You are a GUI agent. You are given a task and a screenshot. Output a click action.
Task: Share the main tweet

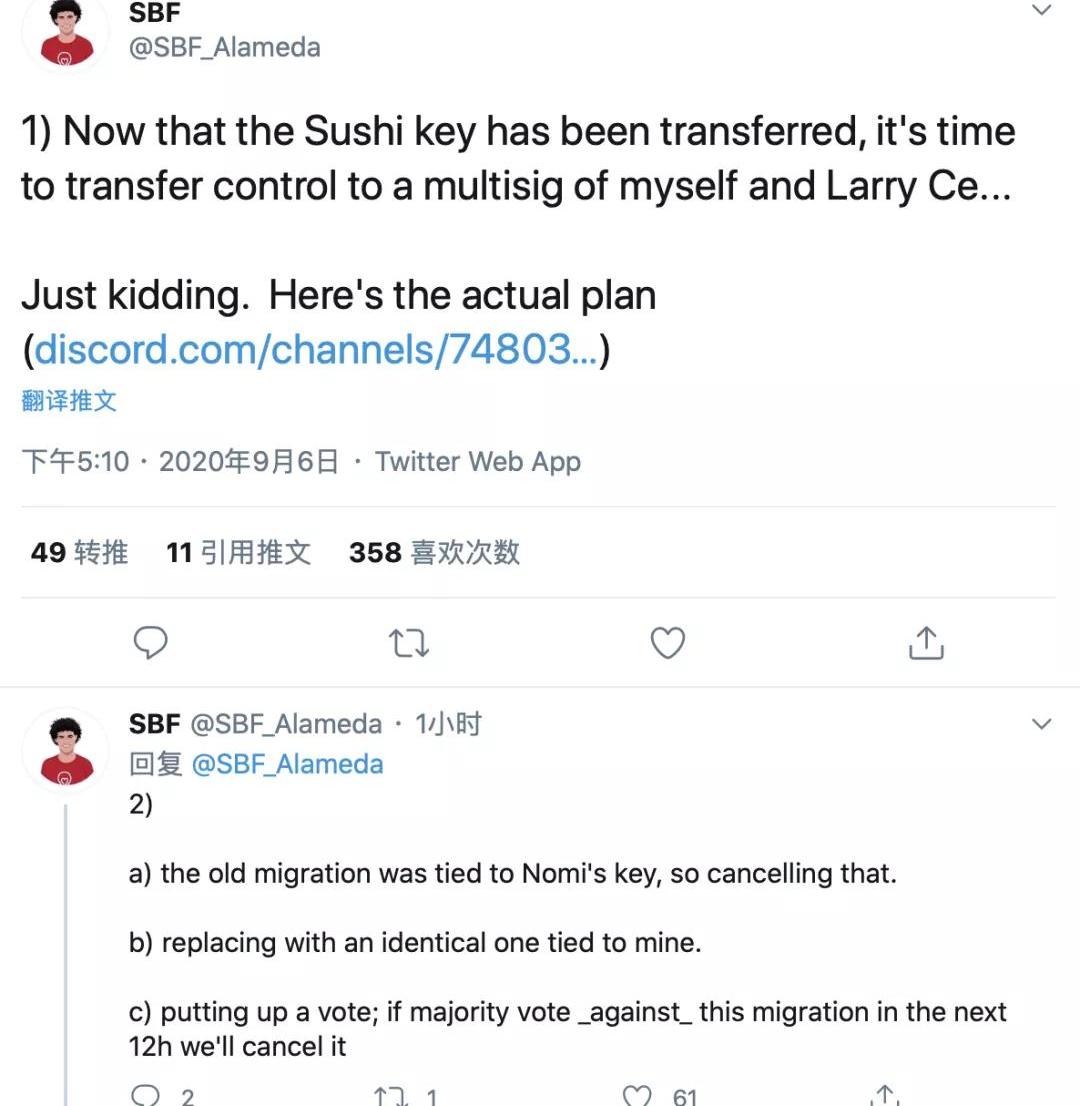click(926, 643)
